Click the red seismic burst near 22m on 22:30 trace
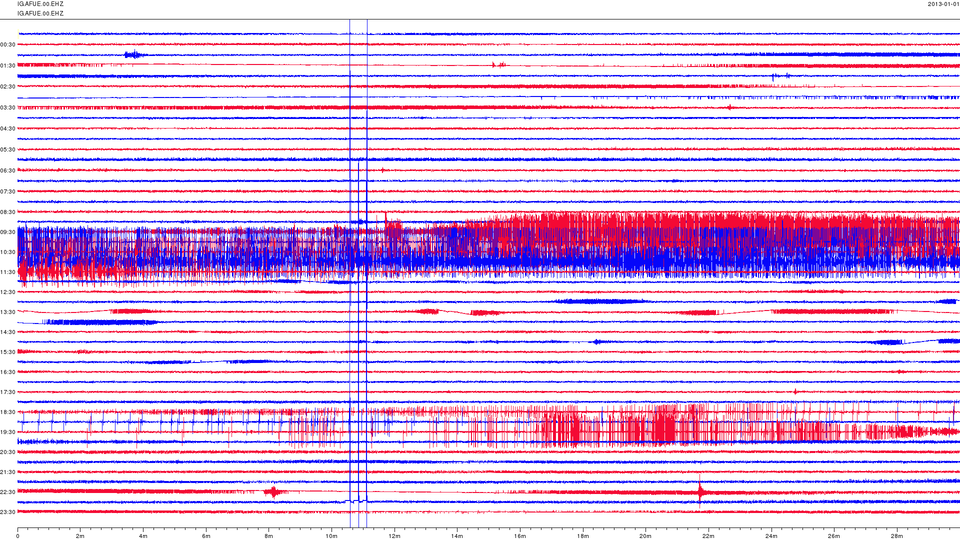Image resolution: width=960 pixels, height=540 pixels. pos(700,491)
